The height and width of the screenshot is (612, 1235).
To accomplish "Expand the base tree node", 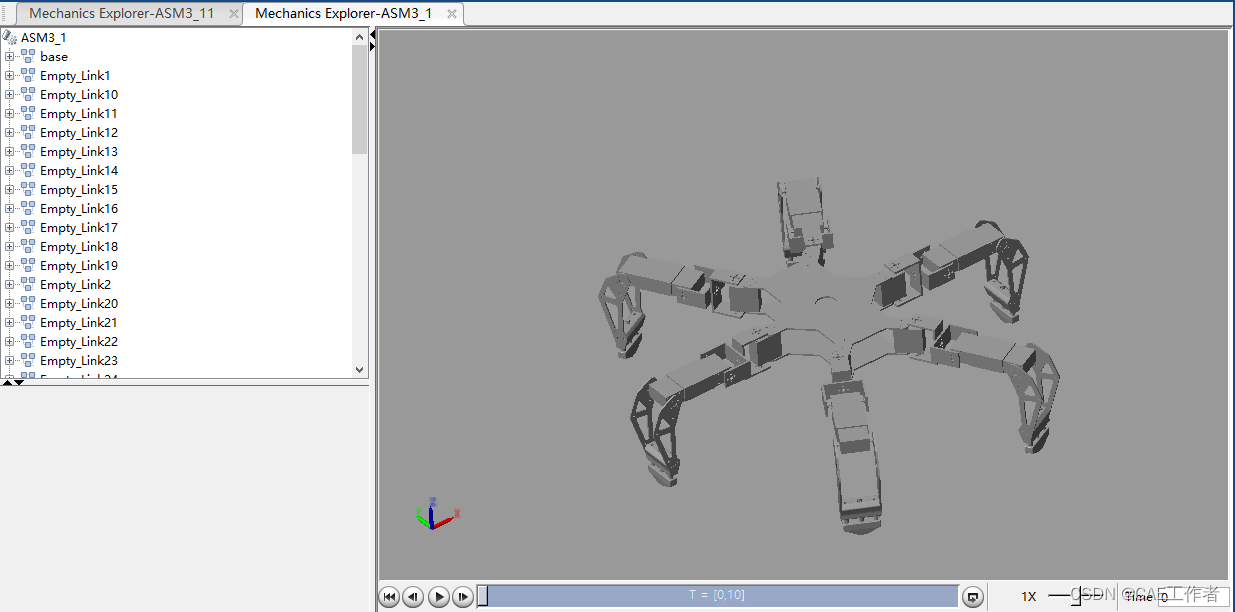I will pos(9,57).
